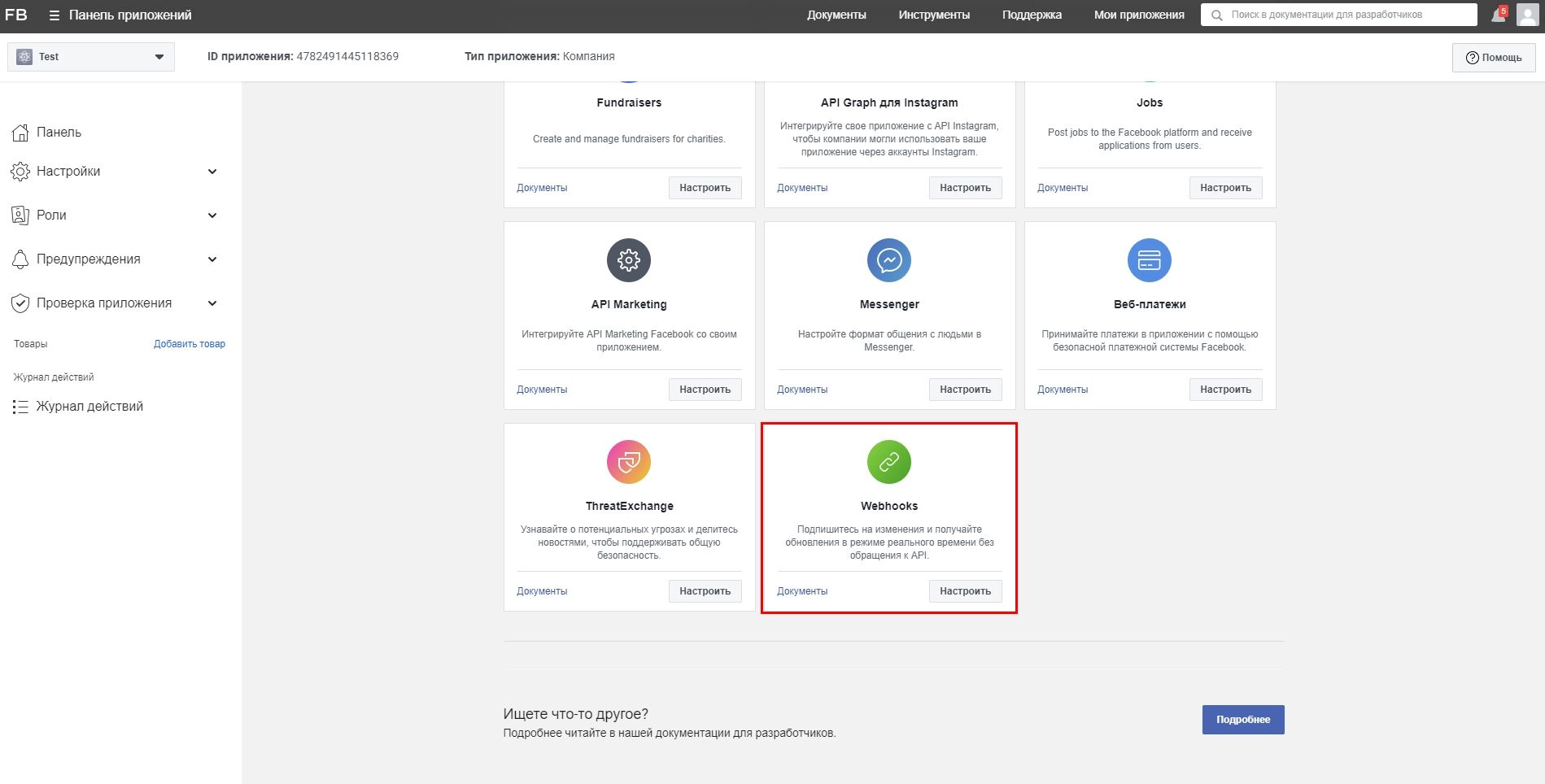This screenshot has height=784, width=1545.
Task: Open Документы link on the Jobs card
Action: tap(1063, 188)
